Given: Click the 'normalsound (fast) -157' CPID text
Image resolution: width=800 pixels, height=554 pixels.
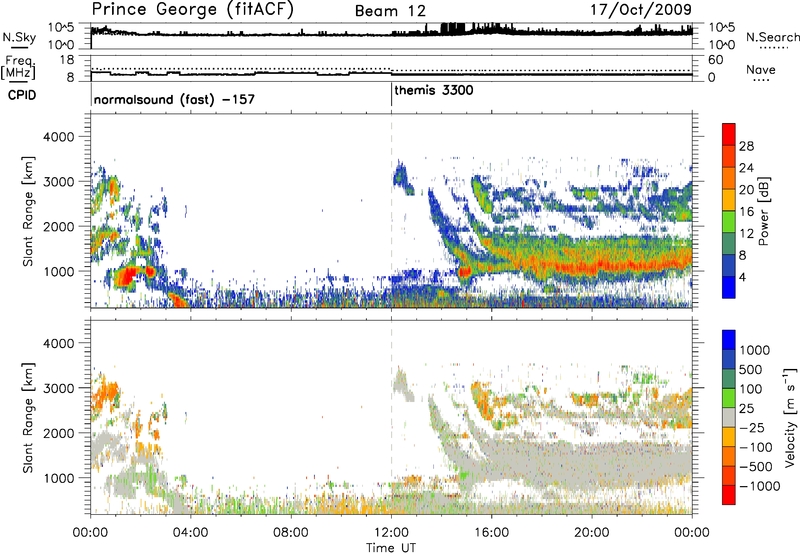Looking at the screenshot, I should 174,99.
